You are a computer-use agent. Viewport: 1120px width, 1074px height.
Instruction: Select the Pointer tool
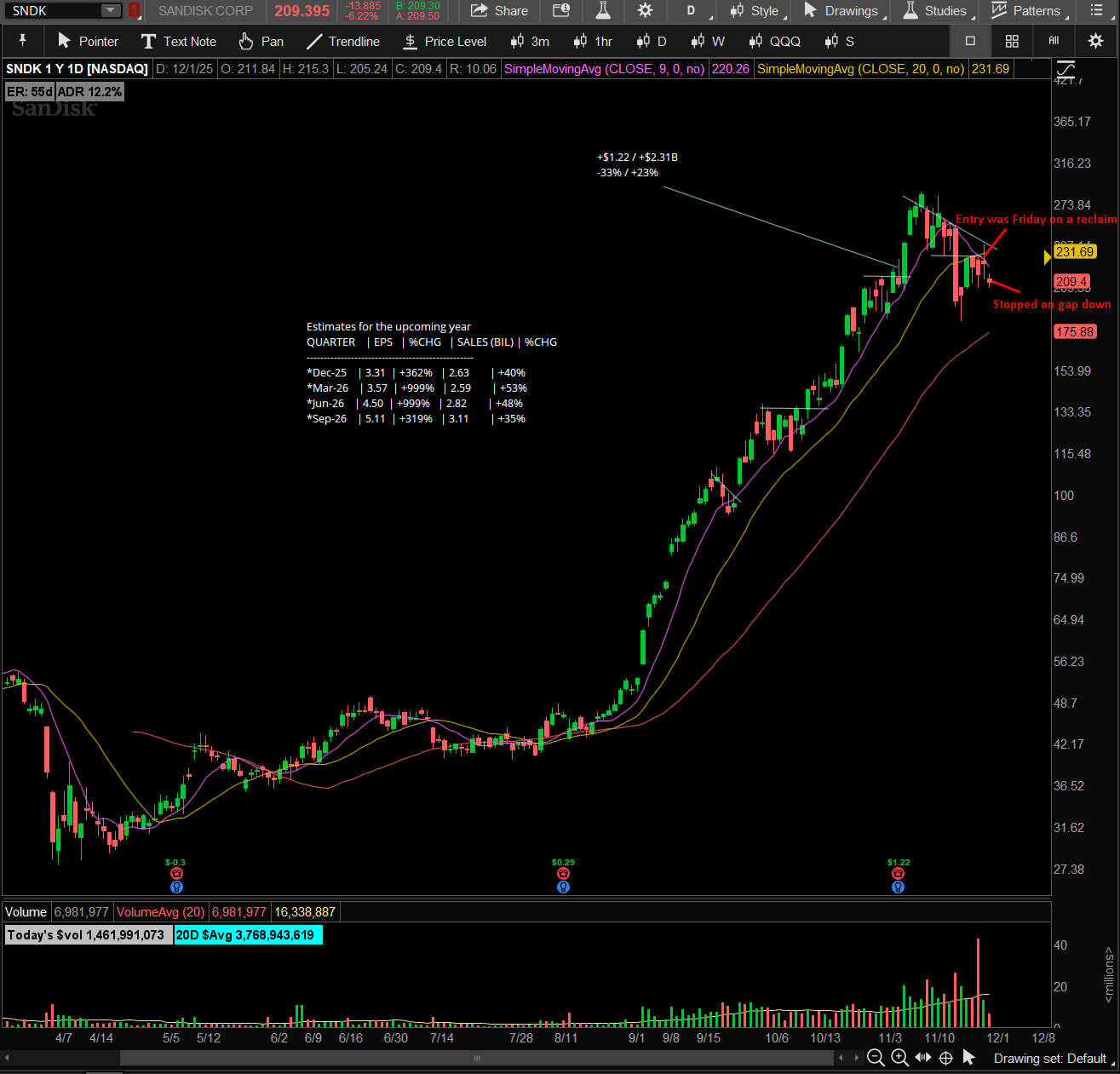pos(88,41)
